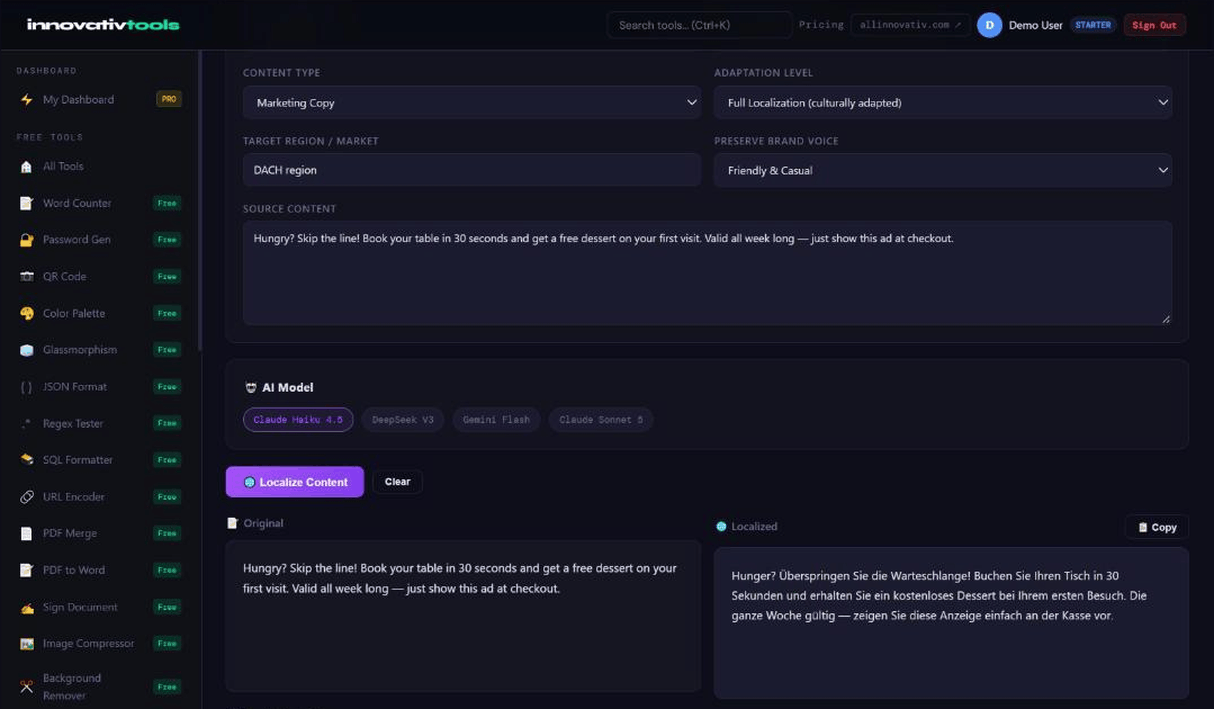This screenshot has width=1214, height=709.
Task: Click the Regex Tester icon
Action: pyautogui.click(x=27, y=424)
